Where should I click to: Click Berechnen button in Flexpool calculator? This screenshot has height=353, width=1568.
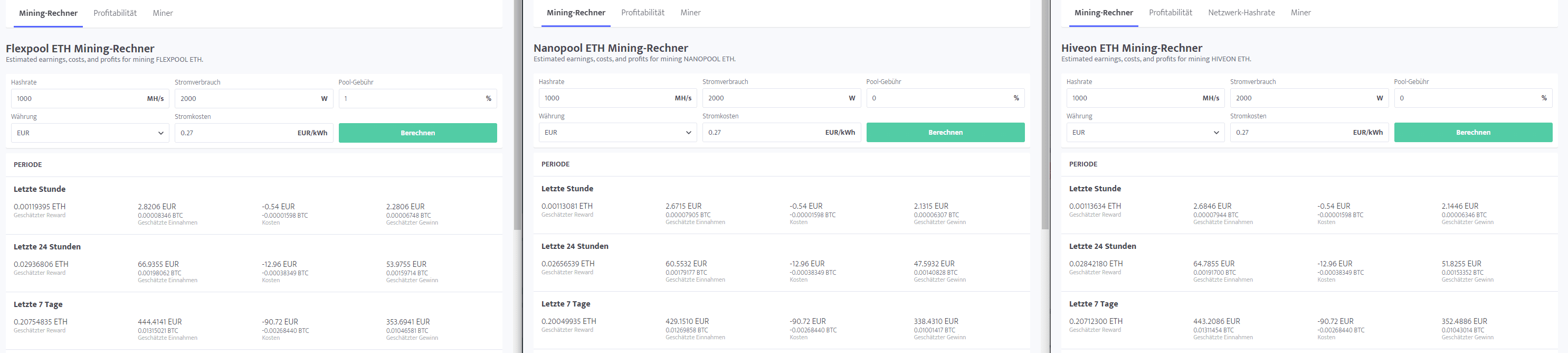click(x=417, y=133)
